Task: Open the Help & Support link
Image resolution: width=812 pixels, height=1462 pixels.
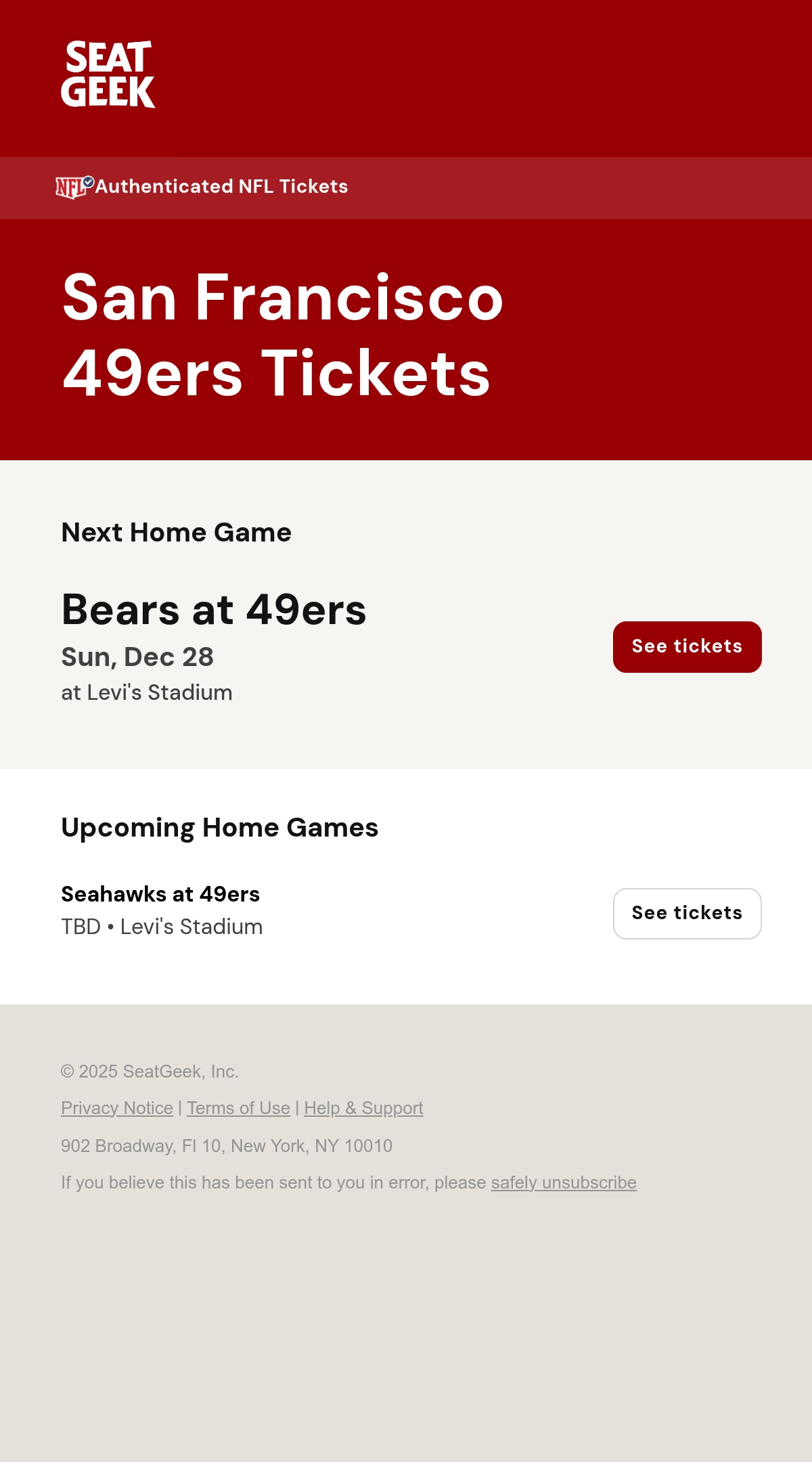Action: point(363,1108)
